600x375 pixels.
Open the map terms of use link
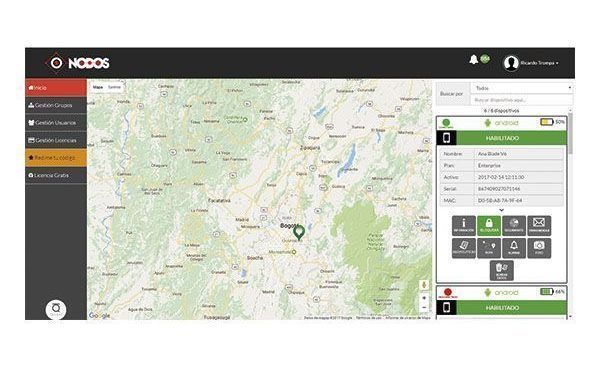369,318
